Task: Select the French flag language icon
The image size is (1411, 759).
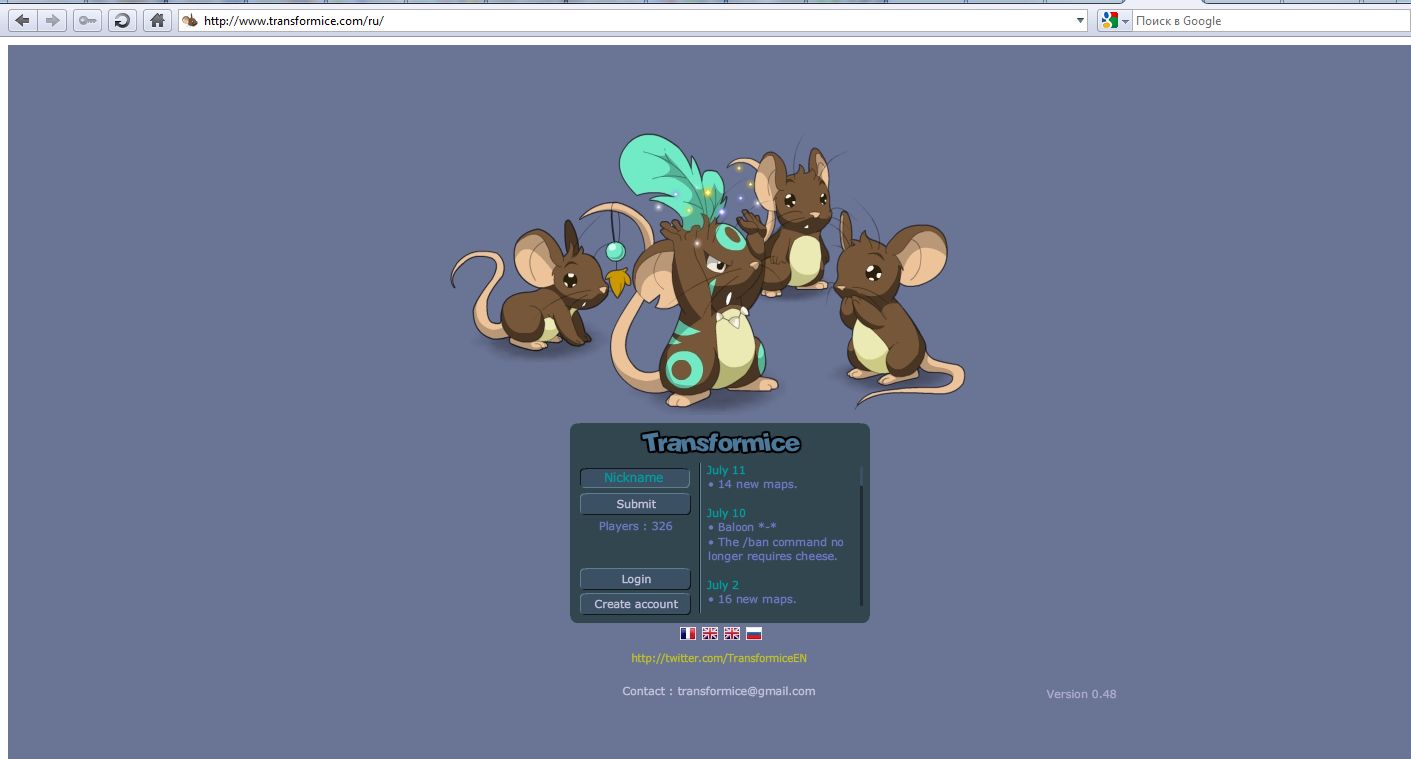Action: click(x=688, y=633)
